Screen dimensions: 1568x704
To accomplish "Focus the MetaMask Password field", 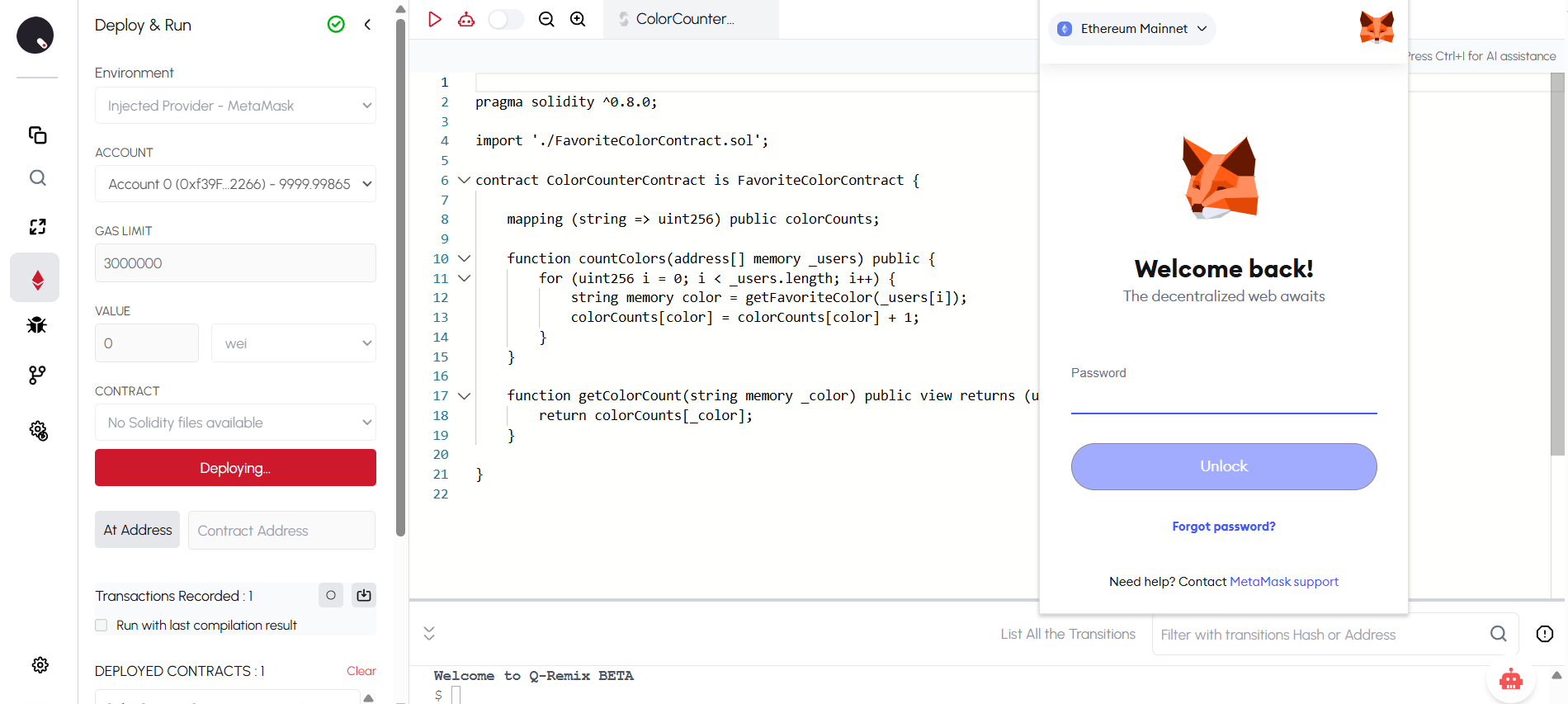I will click(1223, 399).
